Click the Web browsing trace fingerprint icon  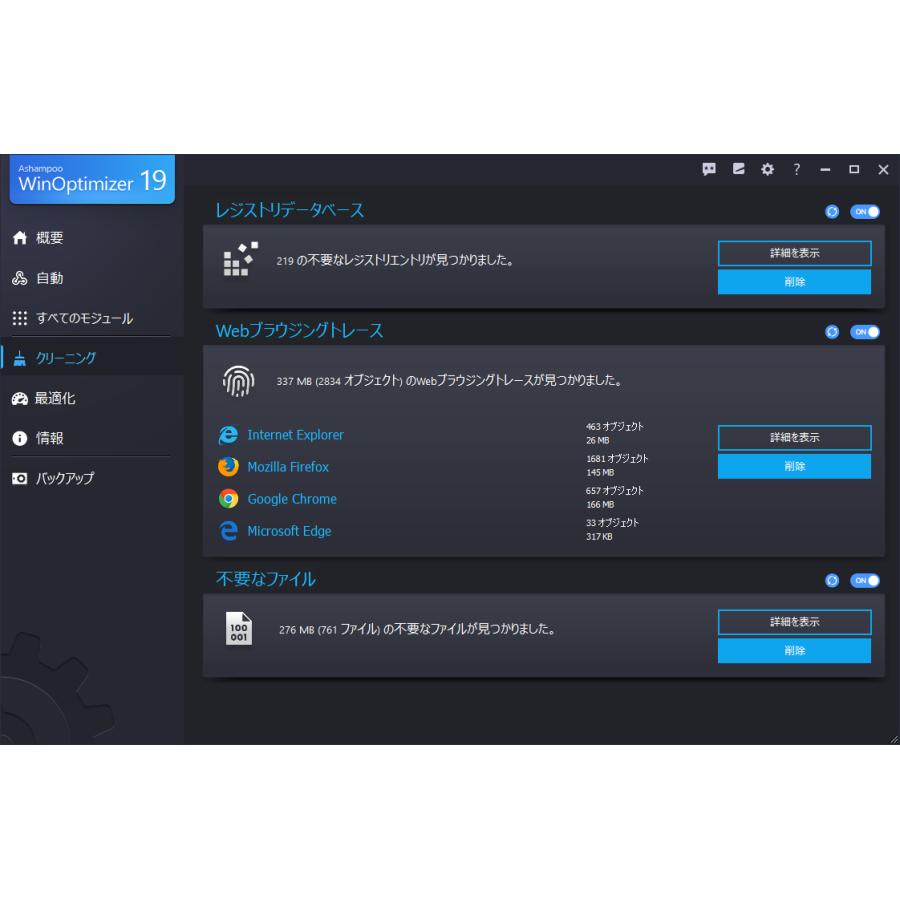pyautogui.click(x=237, y=380)
